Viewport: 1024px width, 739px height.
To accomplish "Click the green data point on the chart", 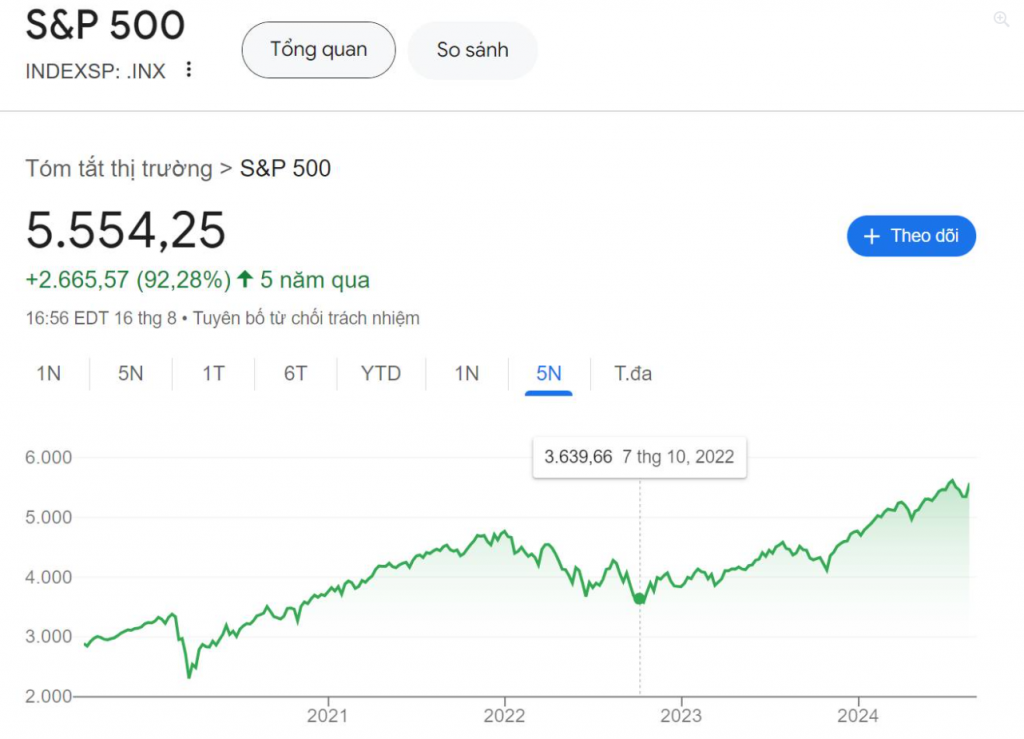I will 640,599.
